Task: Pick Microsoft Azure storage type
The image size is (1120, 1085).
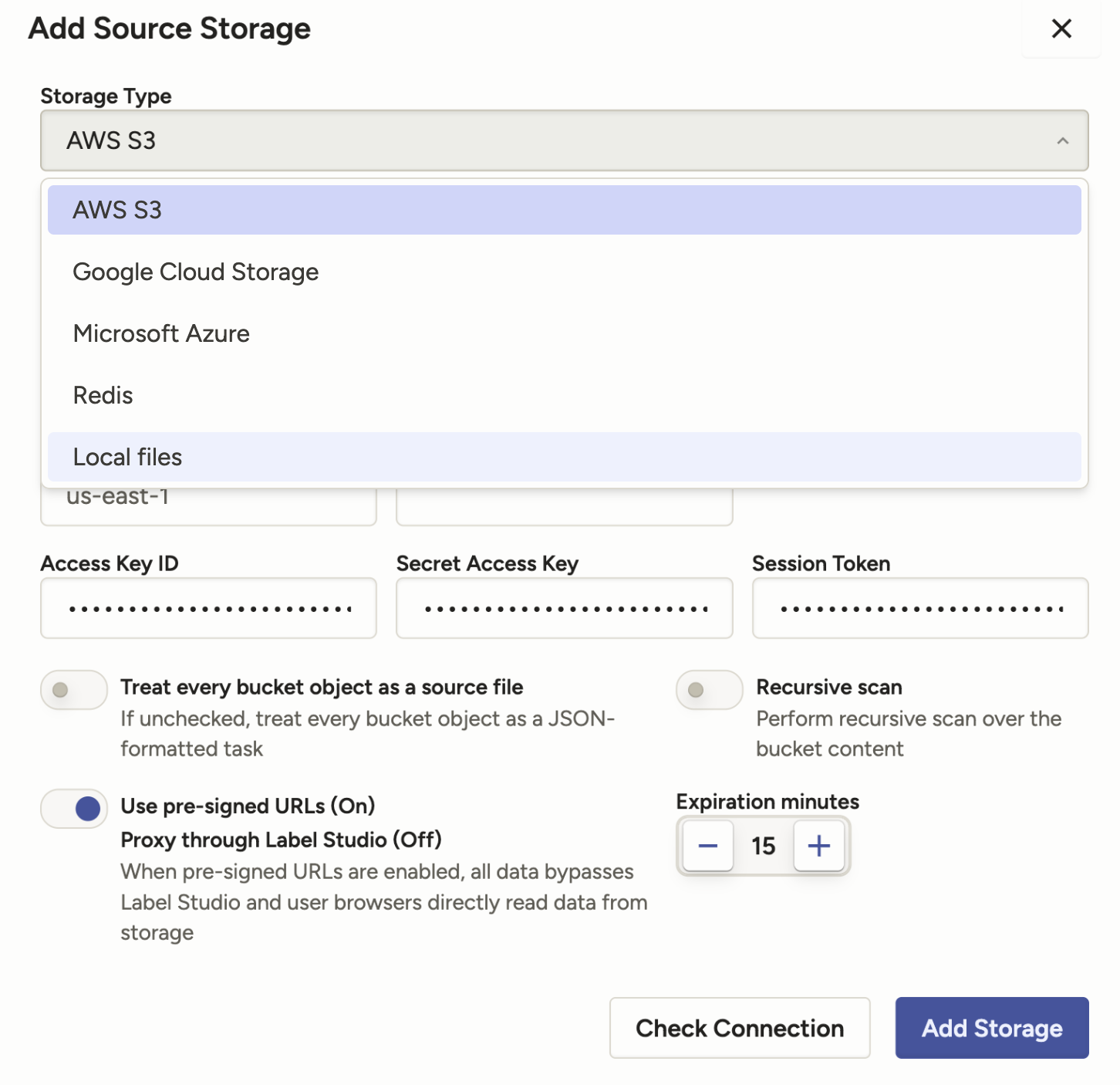Action: coord(564,333)
